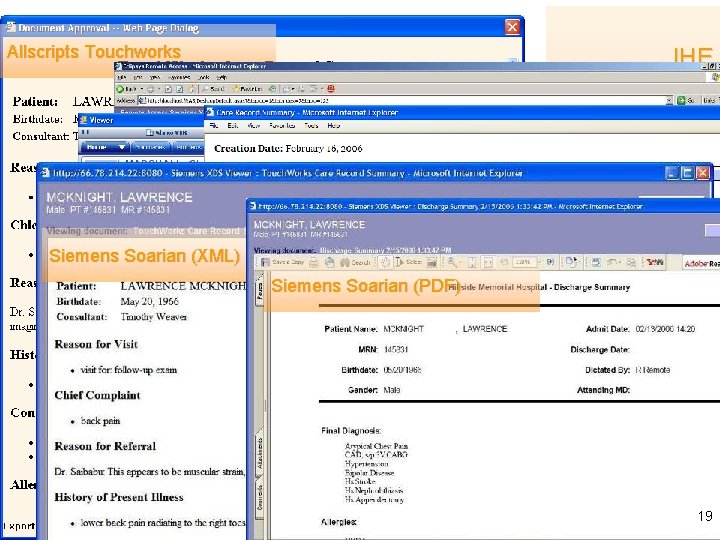
Task: Switch to the Summaries tab in Viewer
Action: click(151, 147)
